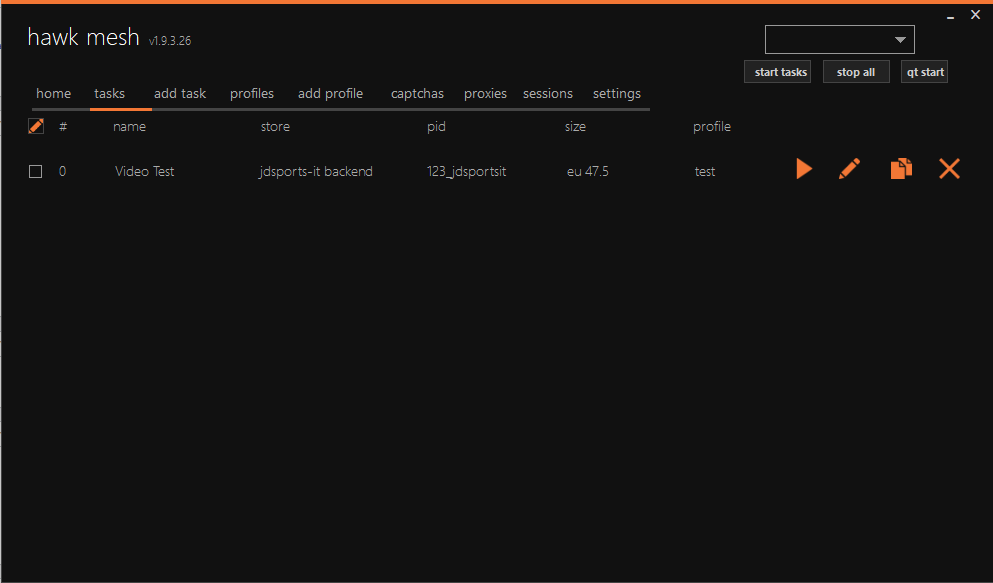Go to the settings tab
This screenshot has height=583, width=993.
617,94
